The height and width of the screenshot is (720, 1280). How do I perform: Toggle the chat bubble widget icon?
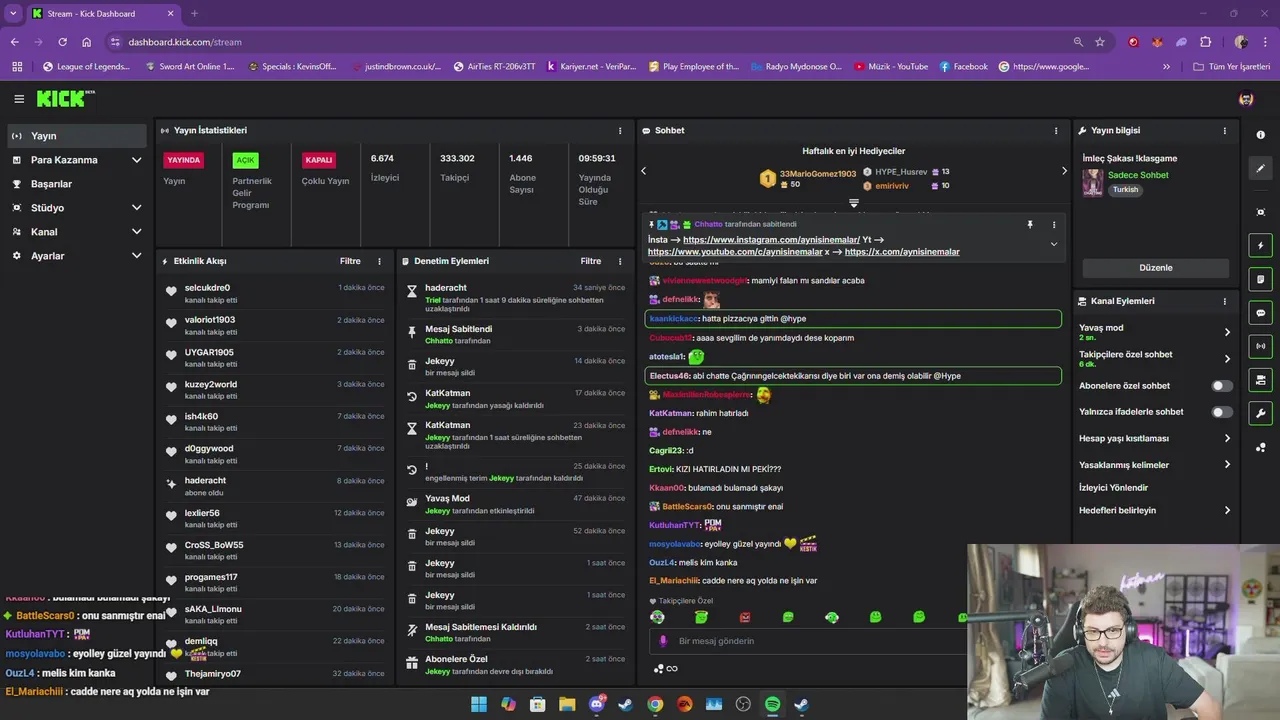click(1260, 313)
